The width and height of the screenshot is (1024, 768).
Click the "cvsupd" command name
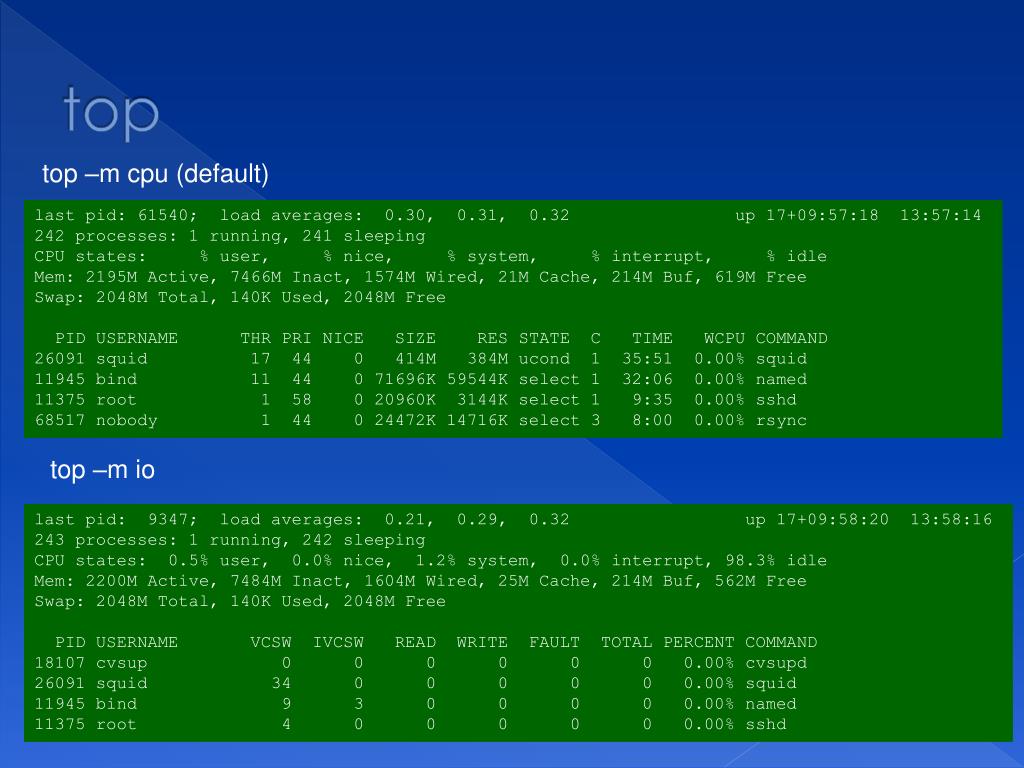click(x=776, y=663)
